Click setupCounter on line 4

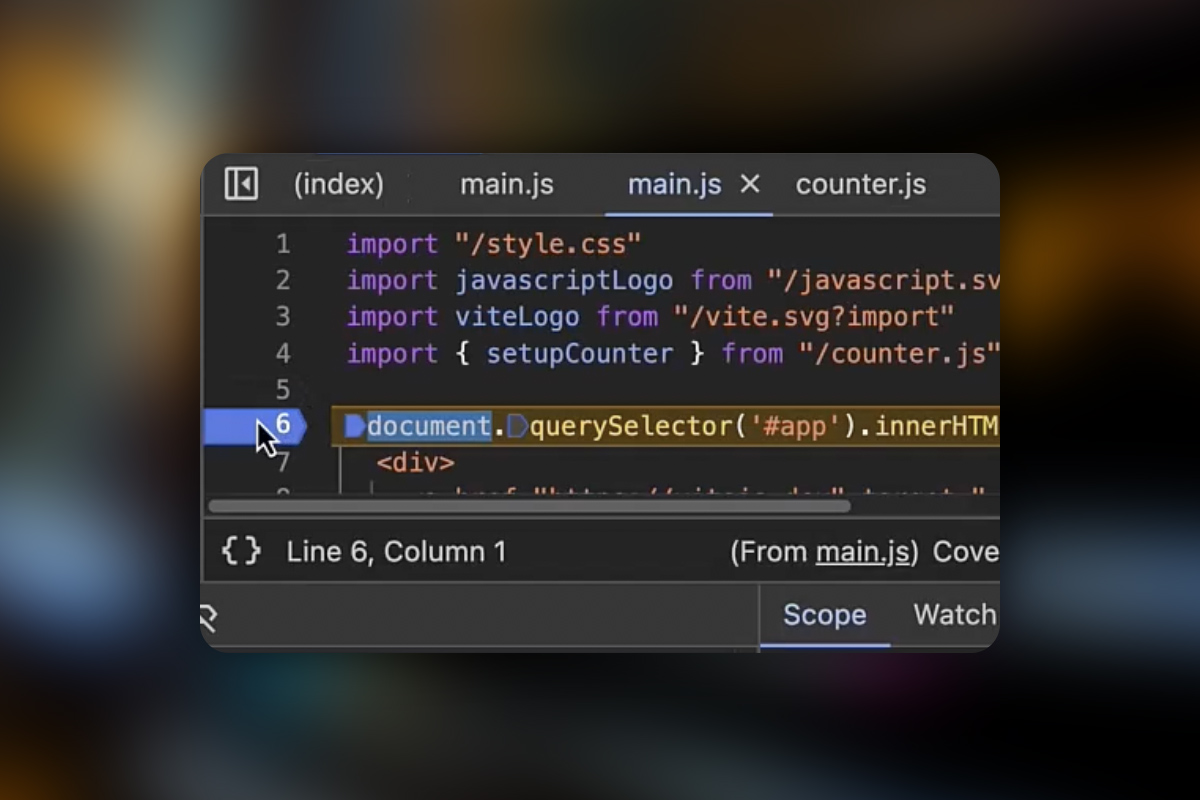[580, 353]
